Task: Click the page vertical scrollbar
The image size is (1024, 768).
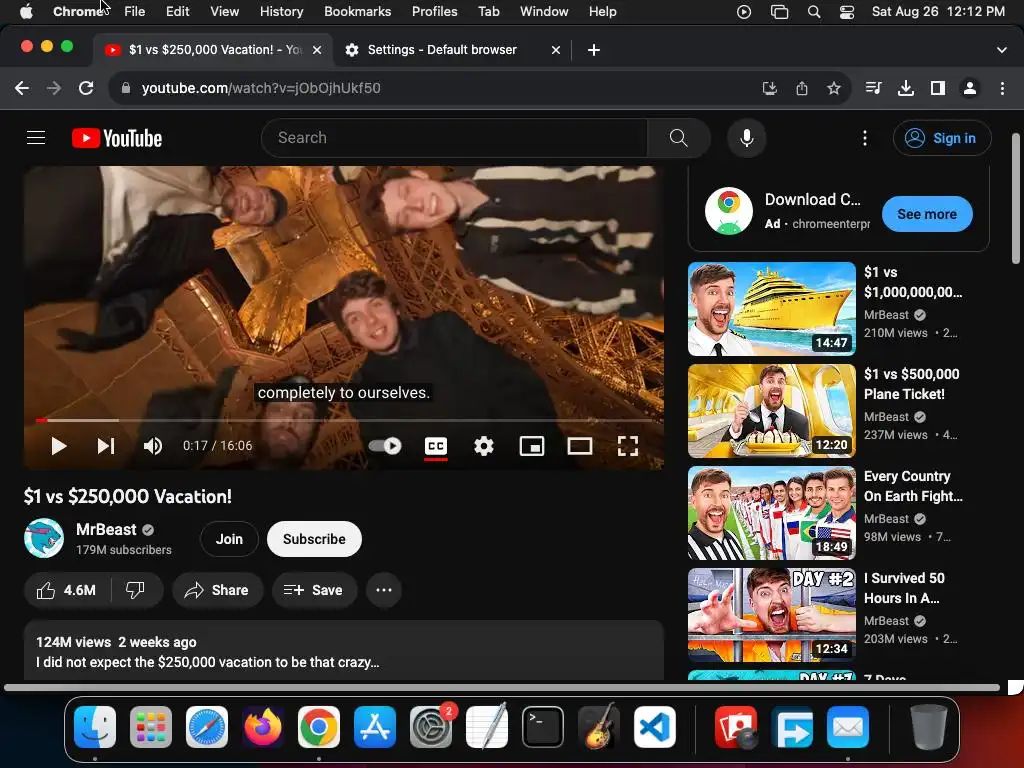Action: coord(1016,198)
